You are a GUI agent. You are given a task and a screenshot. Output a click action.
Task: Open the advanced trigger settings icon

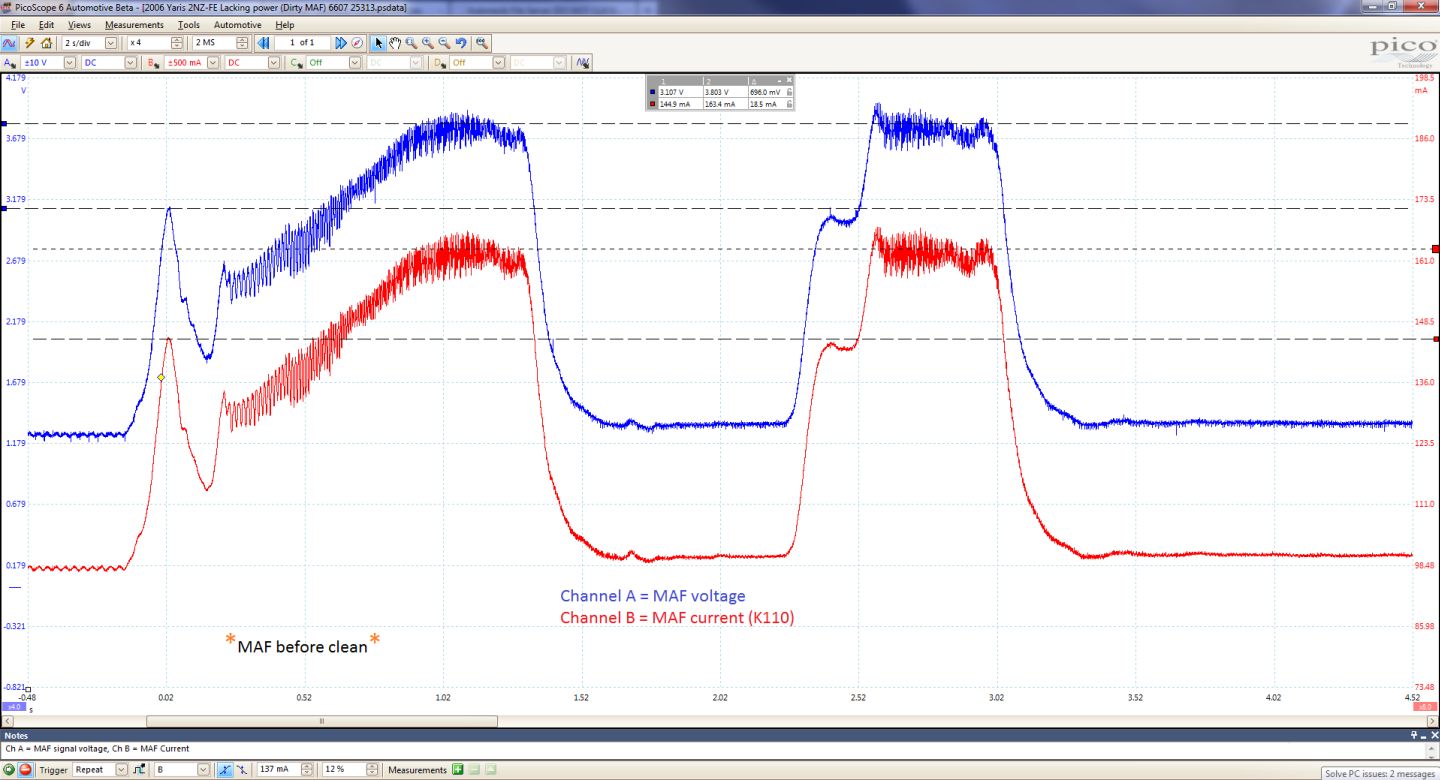(139, 770)
